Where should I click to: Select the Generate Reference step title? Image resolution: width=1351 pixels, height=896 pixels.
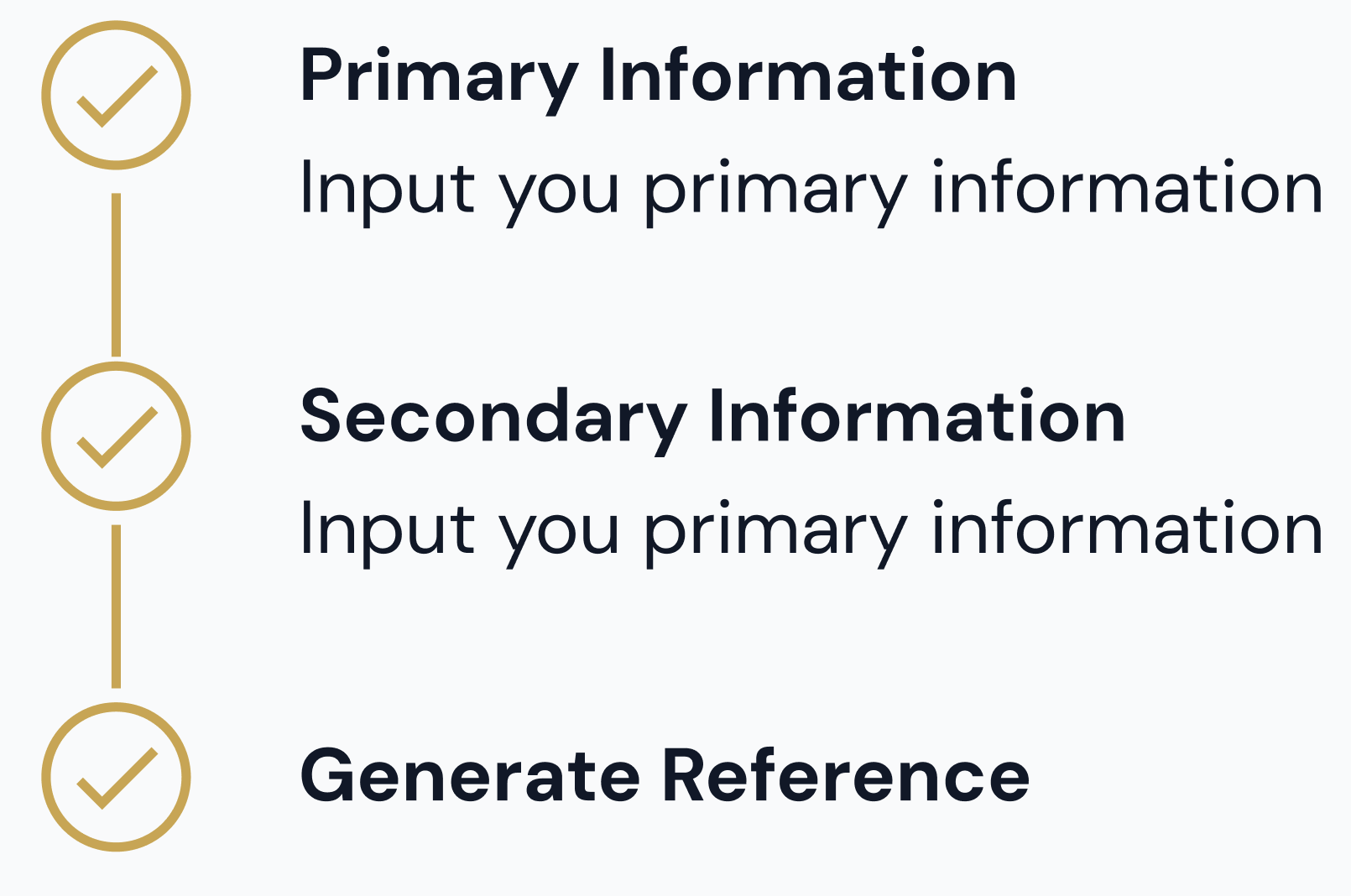click(x=664, y=777)
